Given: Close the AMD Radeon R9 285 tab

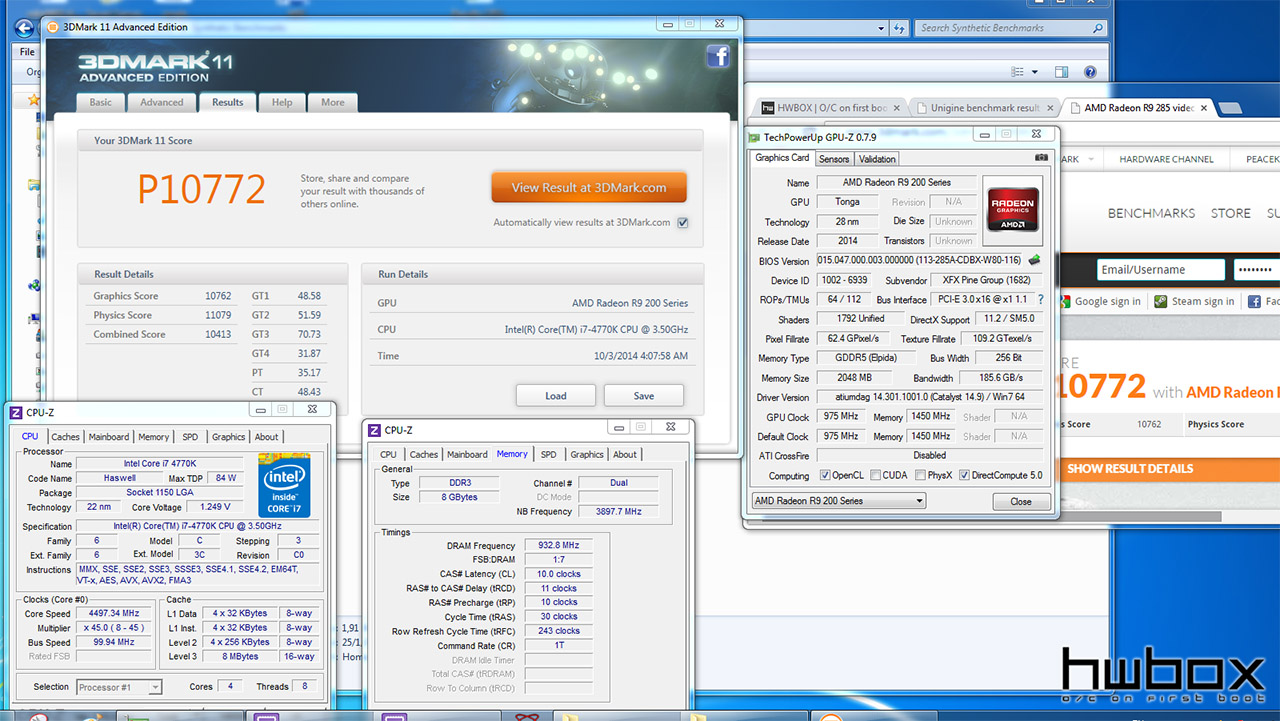Looking at the screenshot, I should 1202,108.
